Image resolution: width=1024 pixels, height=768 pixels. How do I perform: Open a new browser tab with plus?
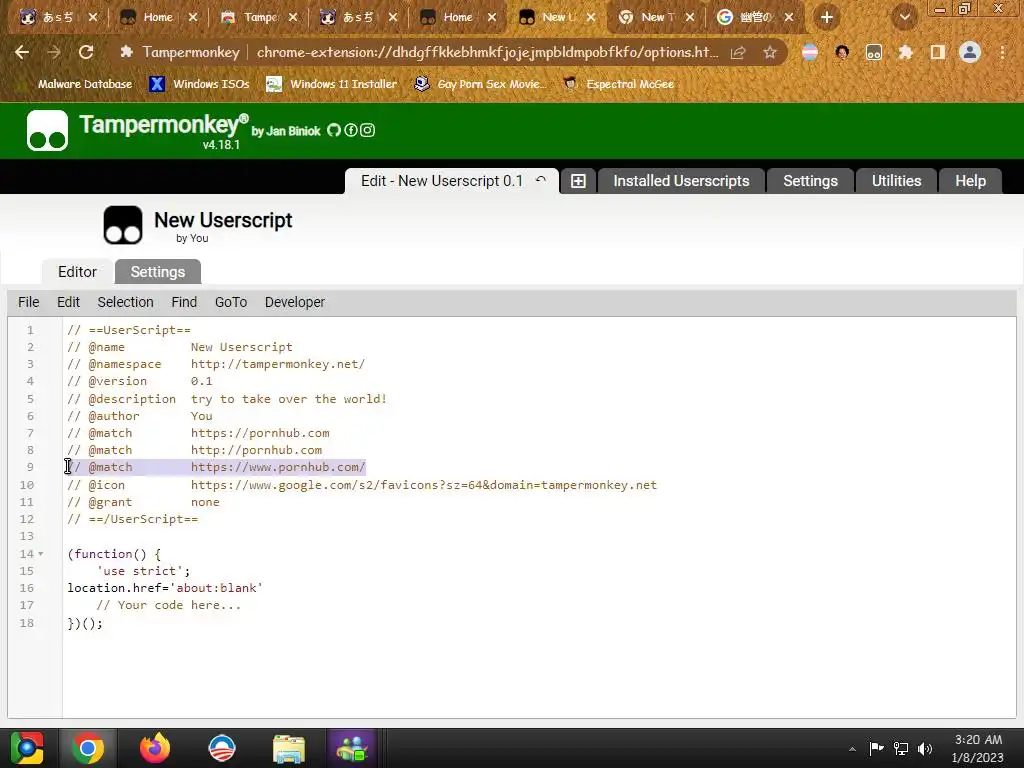(x=827, y=17)
